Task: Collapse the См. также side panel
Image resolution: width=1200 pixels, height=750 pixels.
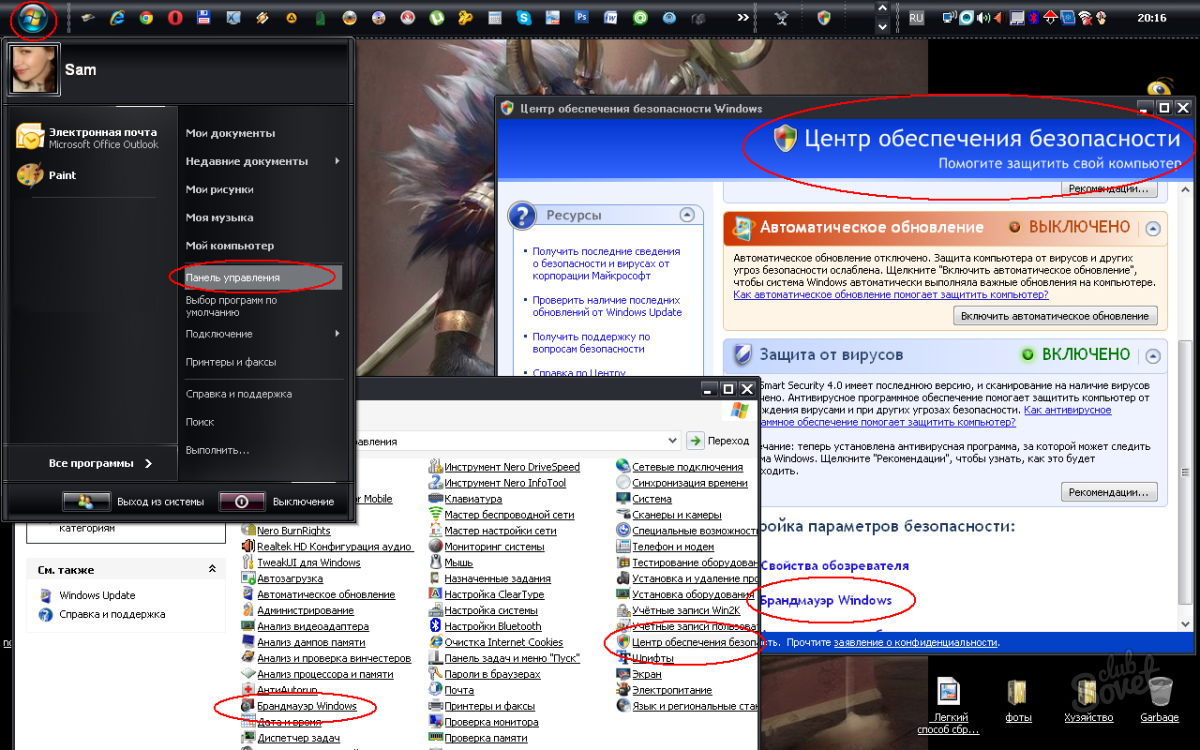Action: coord(212,569)
